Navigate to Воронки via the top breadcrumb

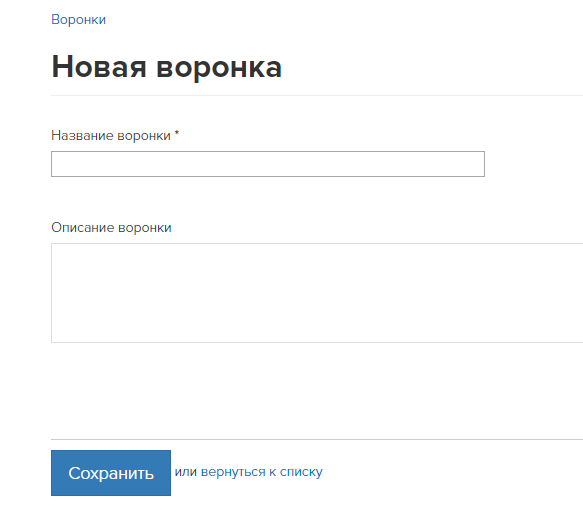(x=78, y=19)
